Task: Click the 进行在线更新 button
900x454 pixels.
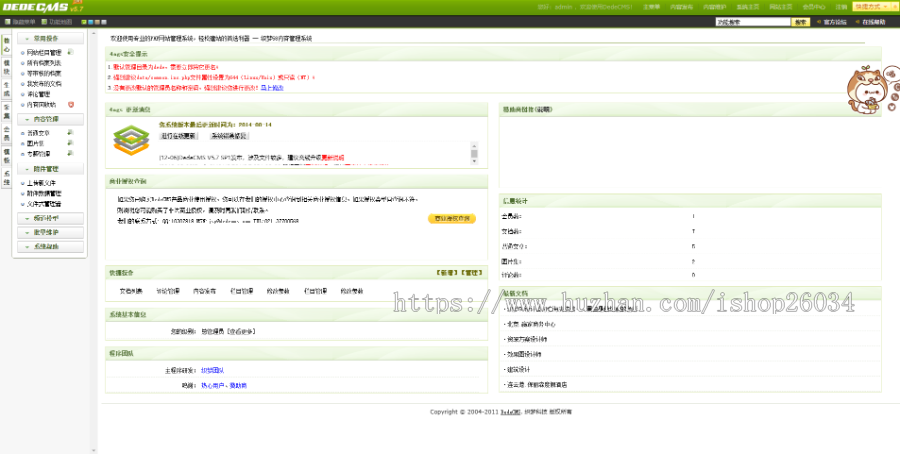Action: click(179, 136)
